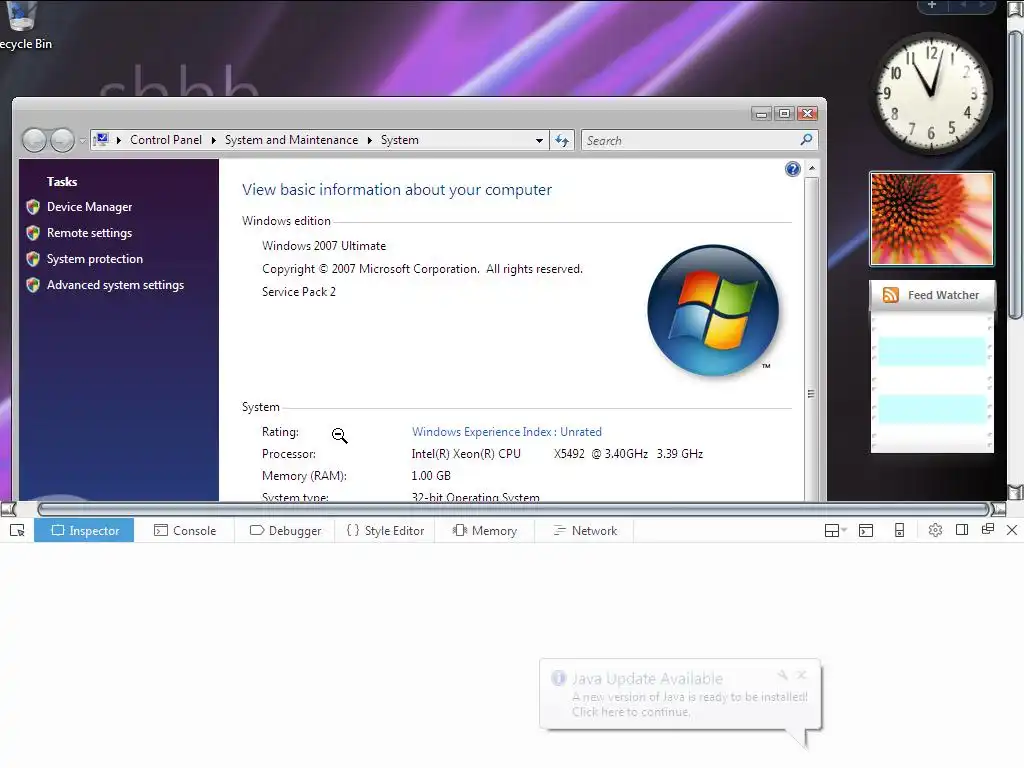Open the Recycle Bin desktop icon
Viewport: 1024px width, 768px height.
tap(24, 26)
